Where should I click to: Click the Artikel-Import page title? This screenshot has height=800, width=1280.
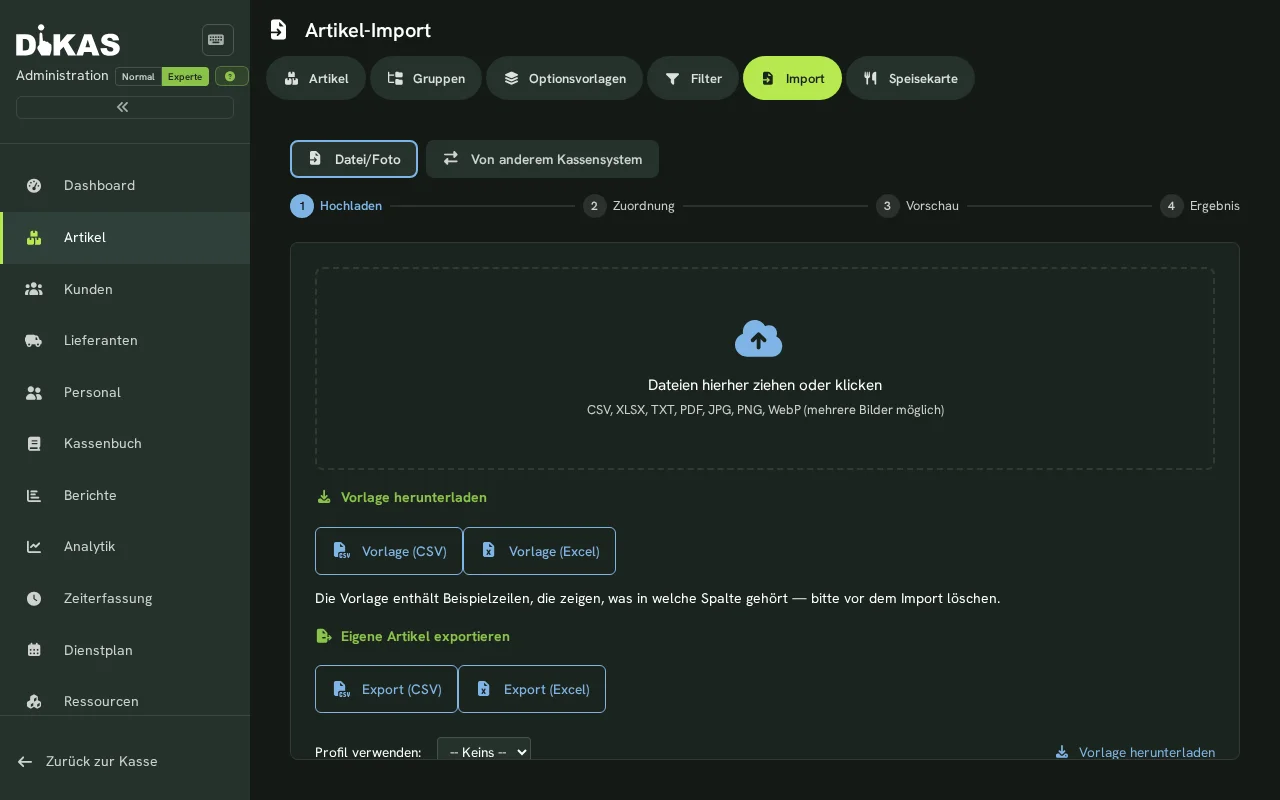[x=368, y=30]
